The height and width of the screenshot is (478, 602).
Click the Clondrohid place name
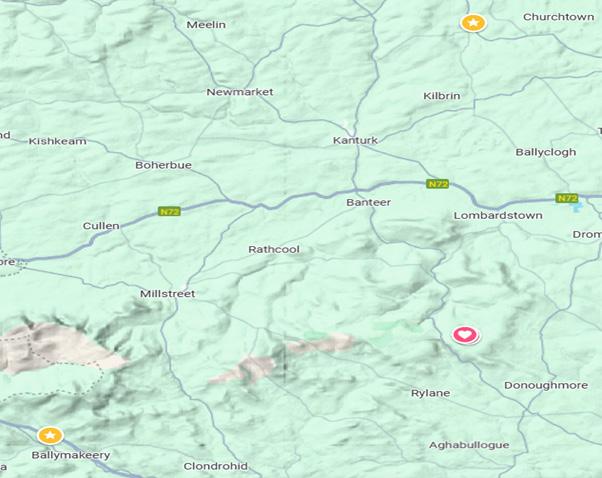(215, 466)
